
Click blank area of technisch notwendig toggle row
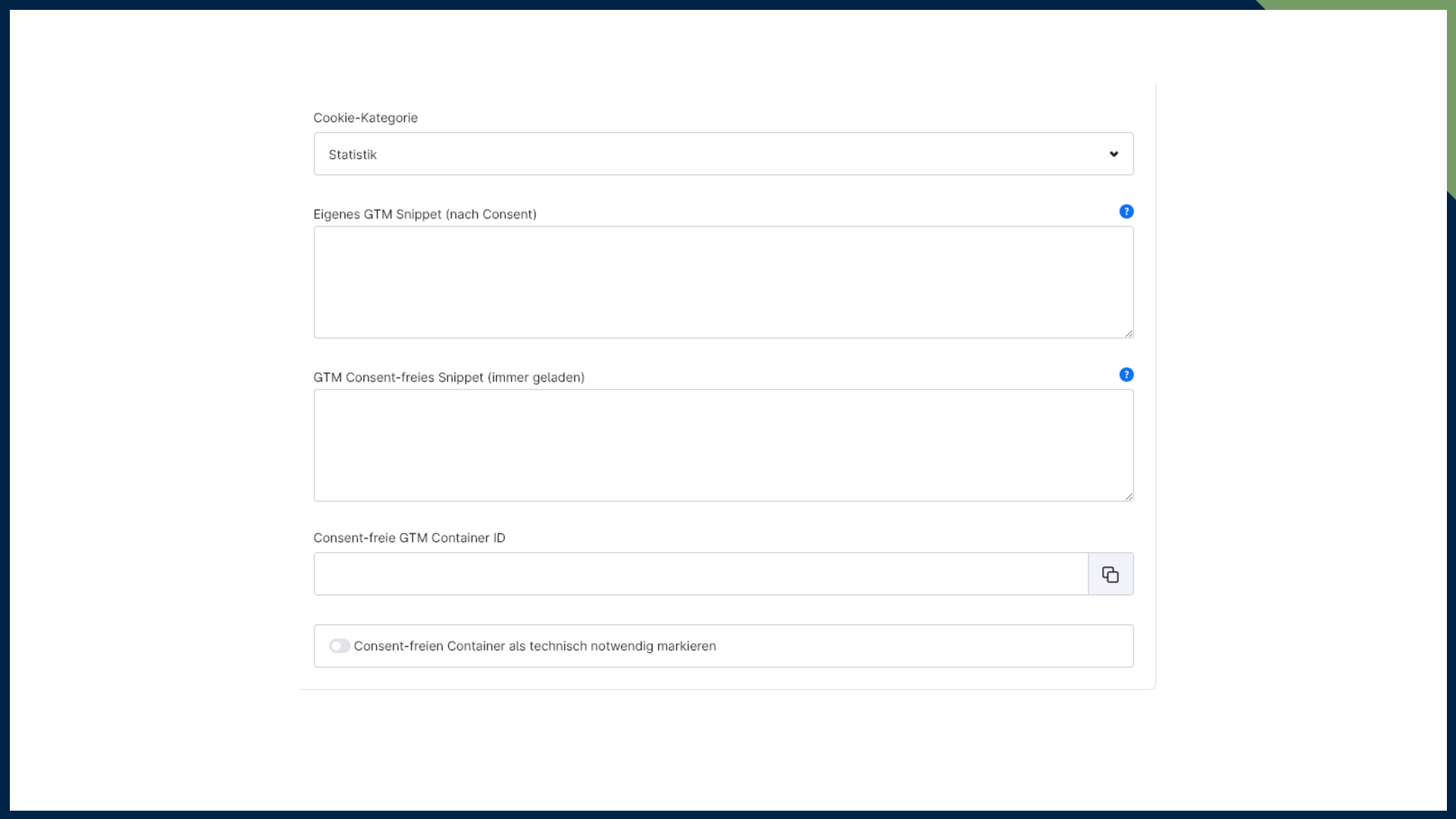925,646
